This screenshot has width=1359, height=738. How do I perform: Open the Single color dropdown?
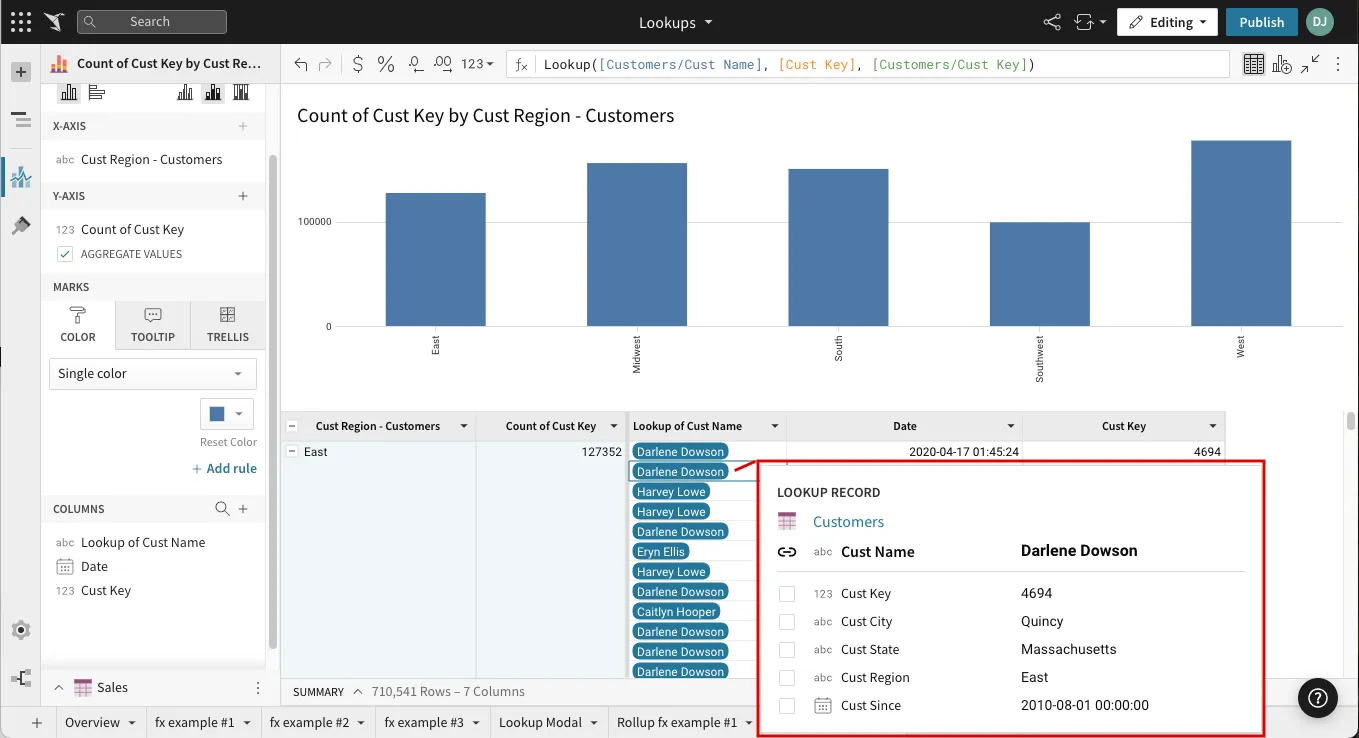tap(153, 374)
